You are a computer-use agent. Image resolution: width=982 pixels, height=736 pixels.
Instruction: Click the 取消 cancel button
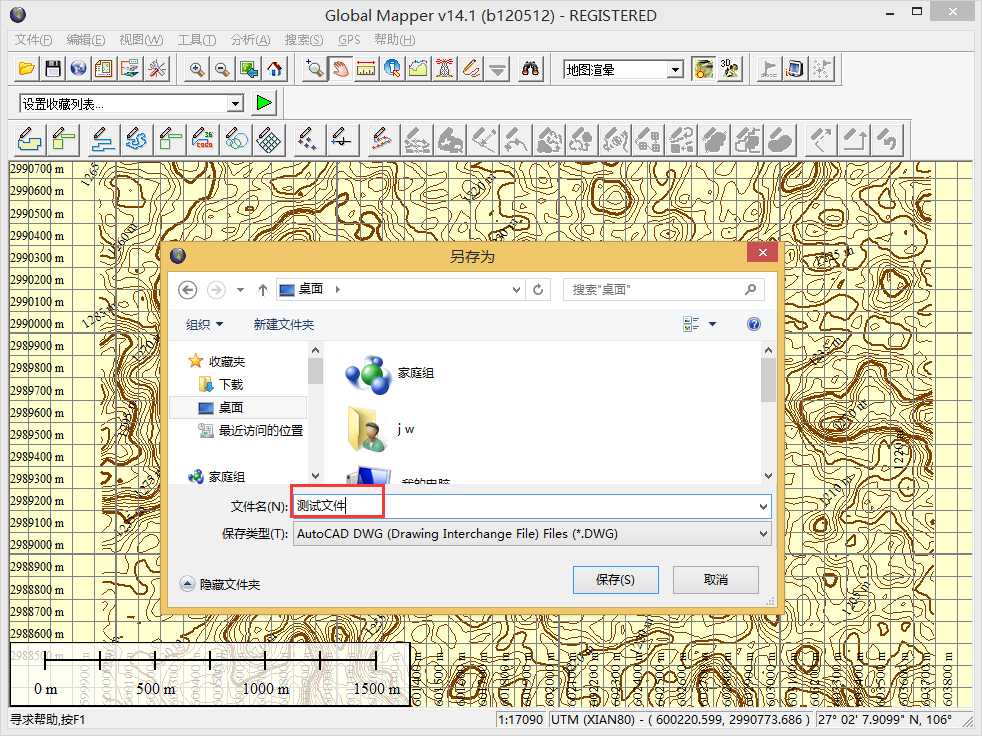[x=716, y=580]
